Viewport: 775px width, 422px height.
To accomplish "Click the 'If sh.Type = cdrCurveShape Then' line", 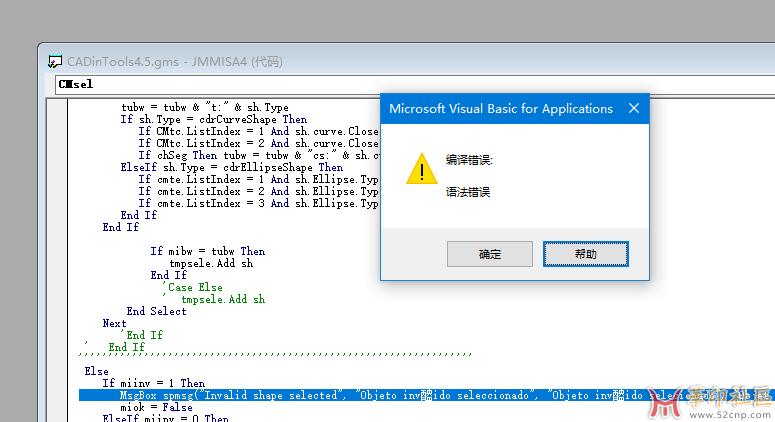I will click(214, 120).
